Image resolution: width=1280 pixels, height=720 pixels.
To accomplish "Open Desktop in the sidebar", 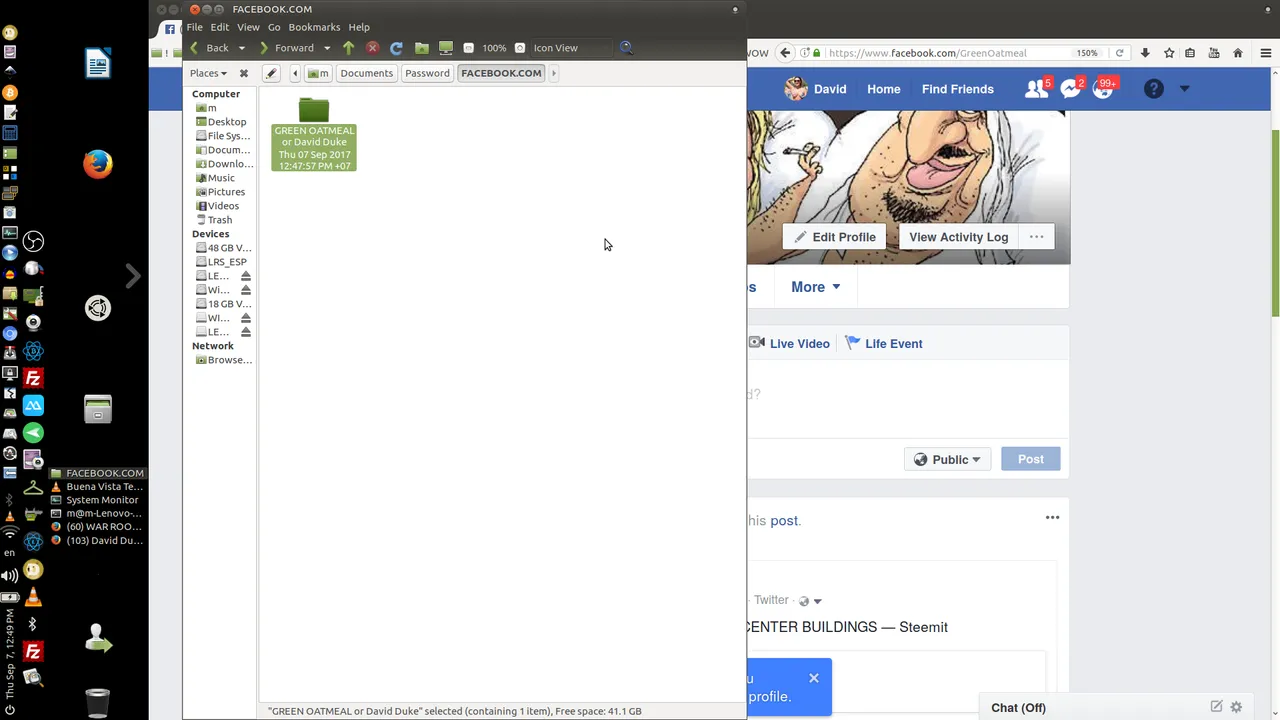I will tap(222, 122).
